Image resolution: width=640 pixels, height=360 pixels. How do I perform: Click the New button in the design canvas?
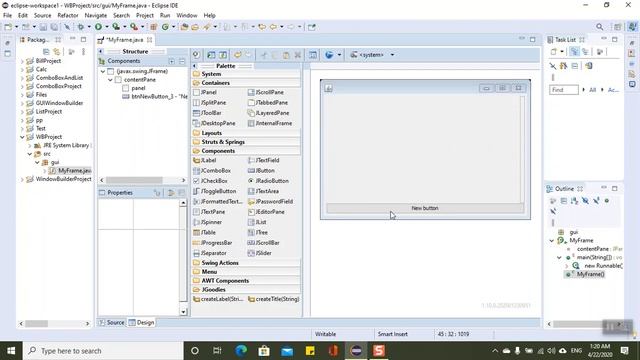coord(424,208)
